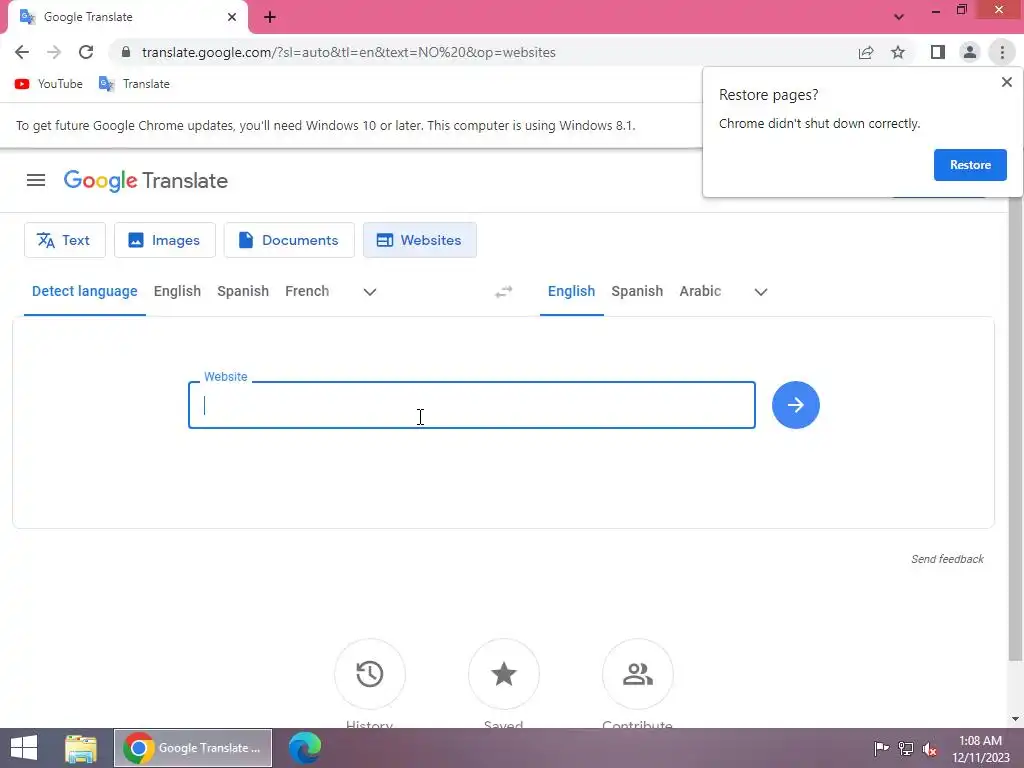Switch to the Images mode tab
The width and height of the screenshot is (1024, 768).
(165, 240)
